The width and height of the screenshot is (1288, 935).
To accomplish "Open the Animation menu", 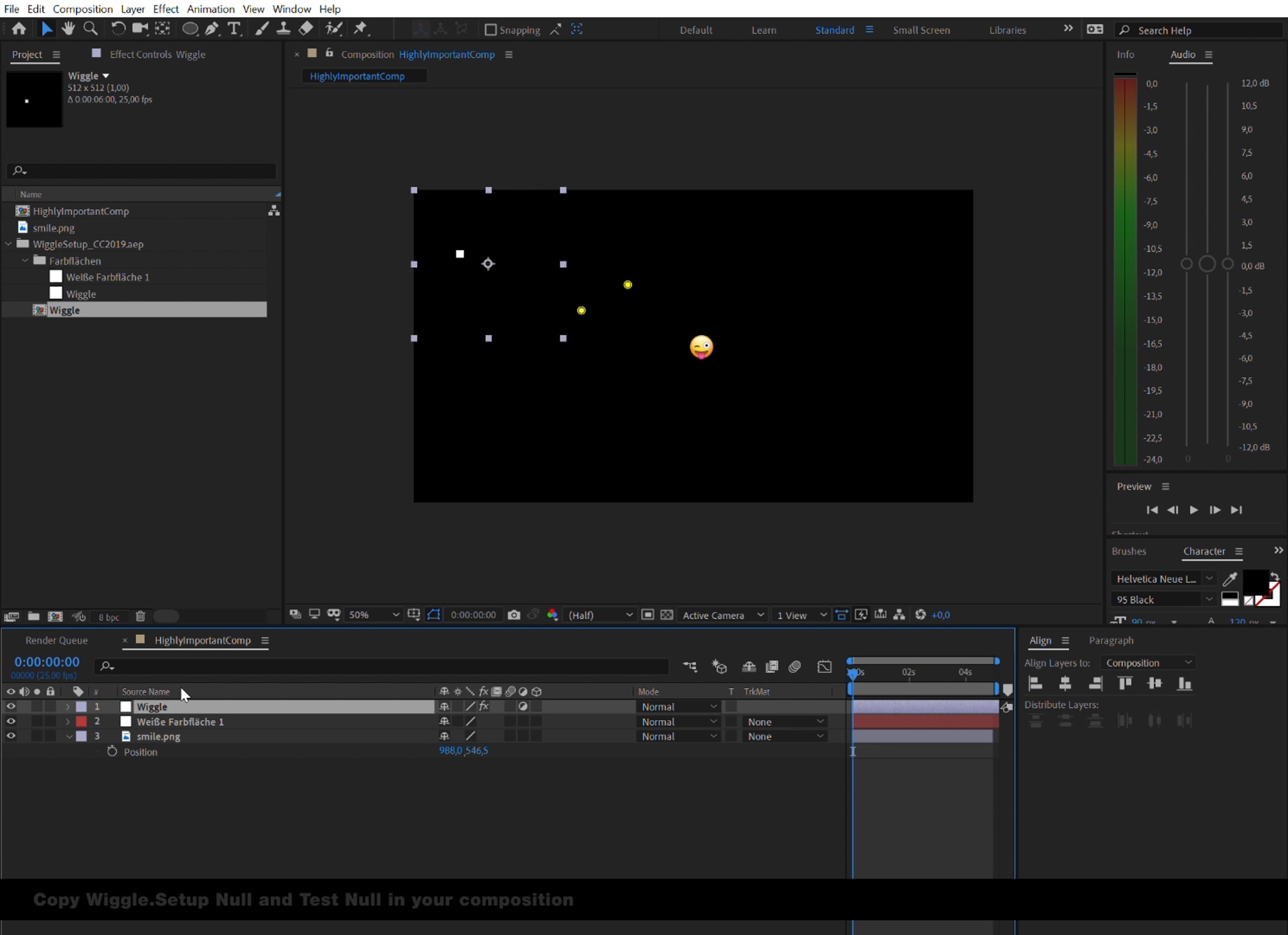I will coord(210,9).
